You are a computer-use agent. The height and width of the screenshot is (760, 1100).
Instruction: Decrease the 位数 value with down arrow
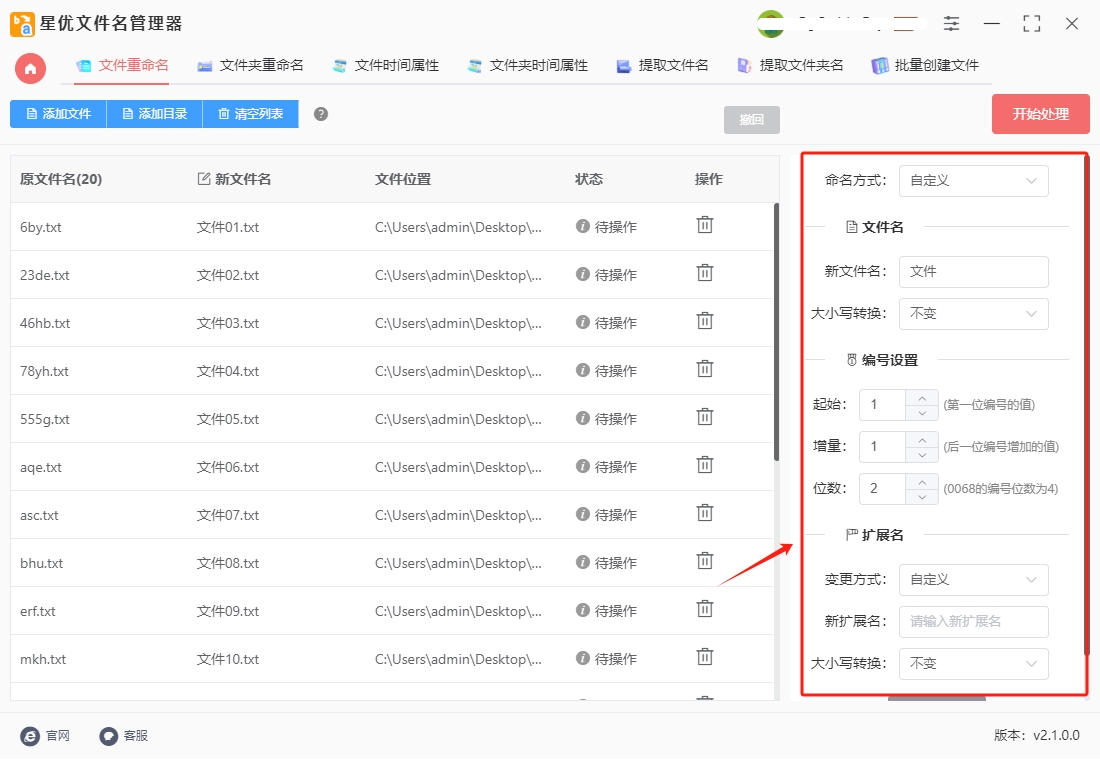[x=922, y=497]
